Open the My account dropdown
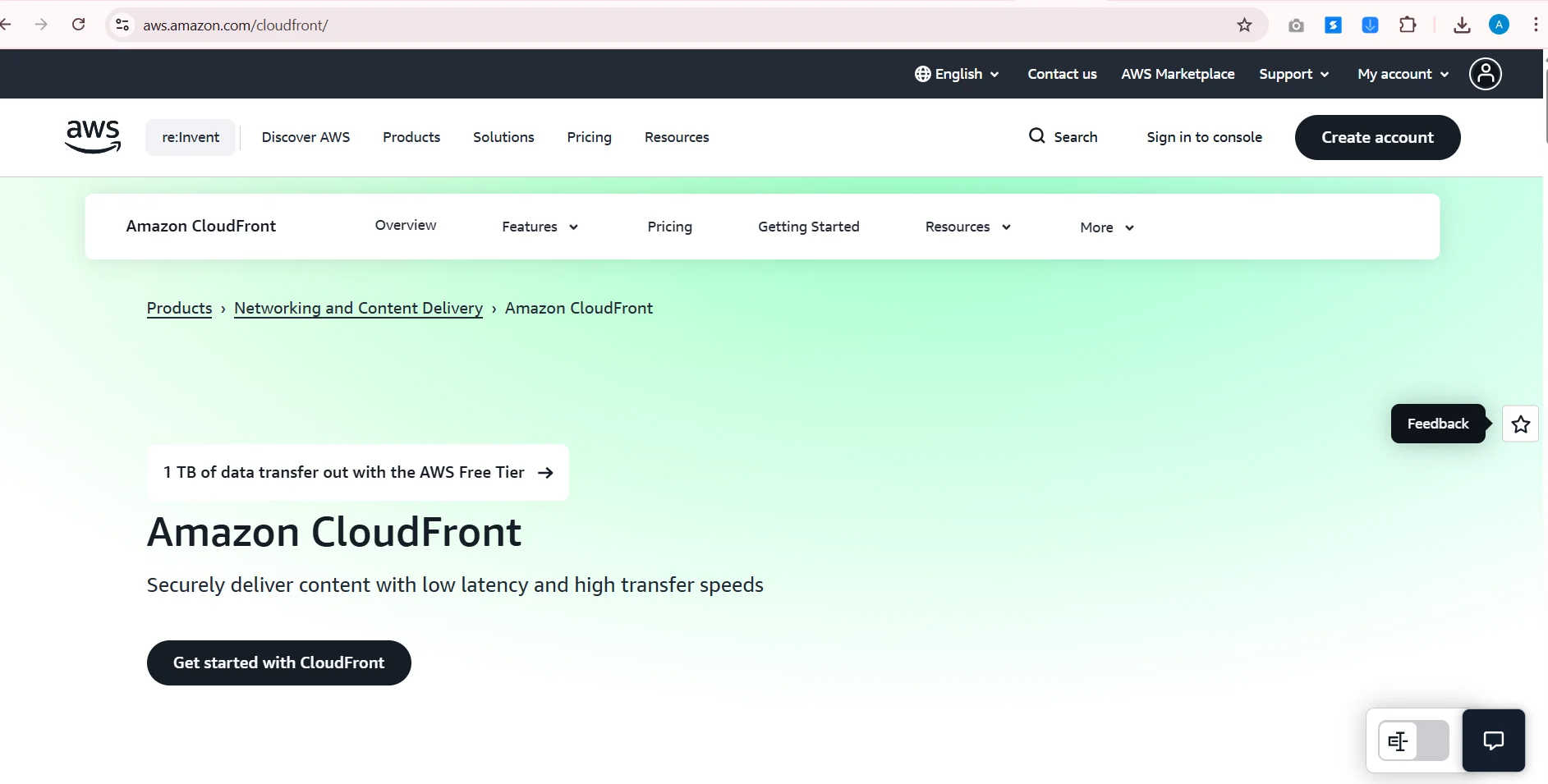Viewport: 1548px width, 784px height. [x=1400, y=74]
